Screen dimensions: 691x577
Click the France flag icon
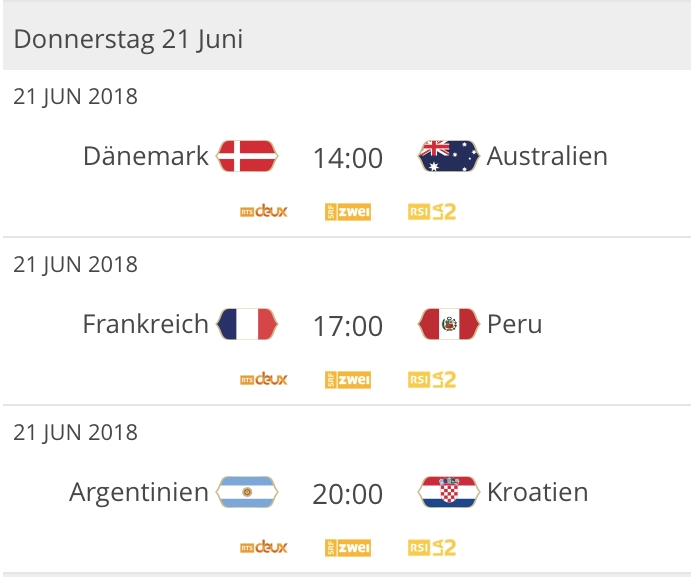[x=247, y=324]
